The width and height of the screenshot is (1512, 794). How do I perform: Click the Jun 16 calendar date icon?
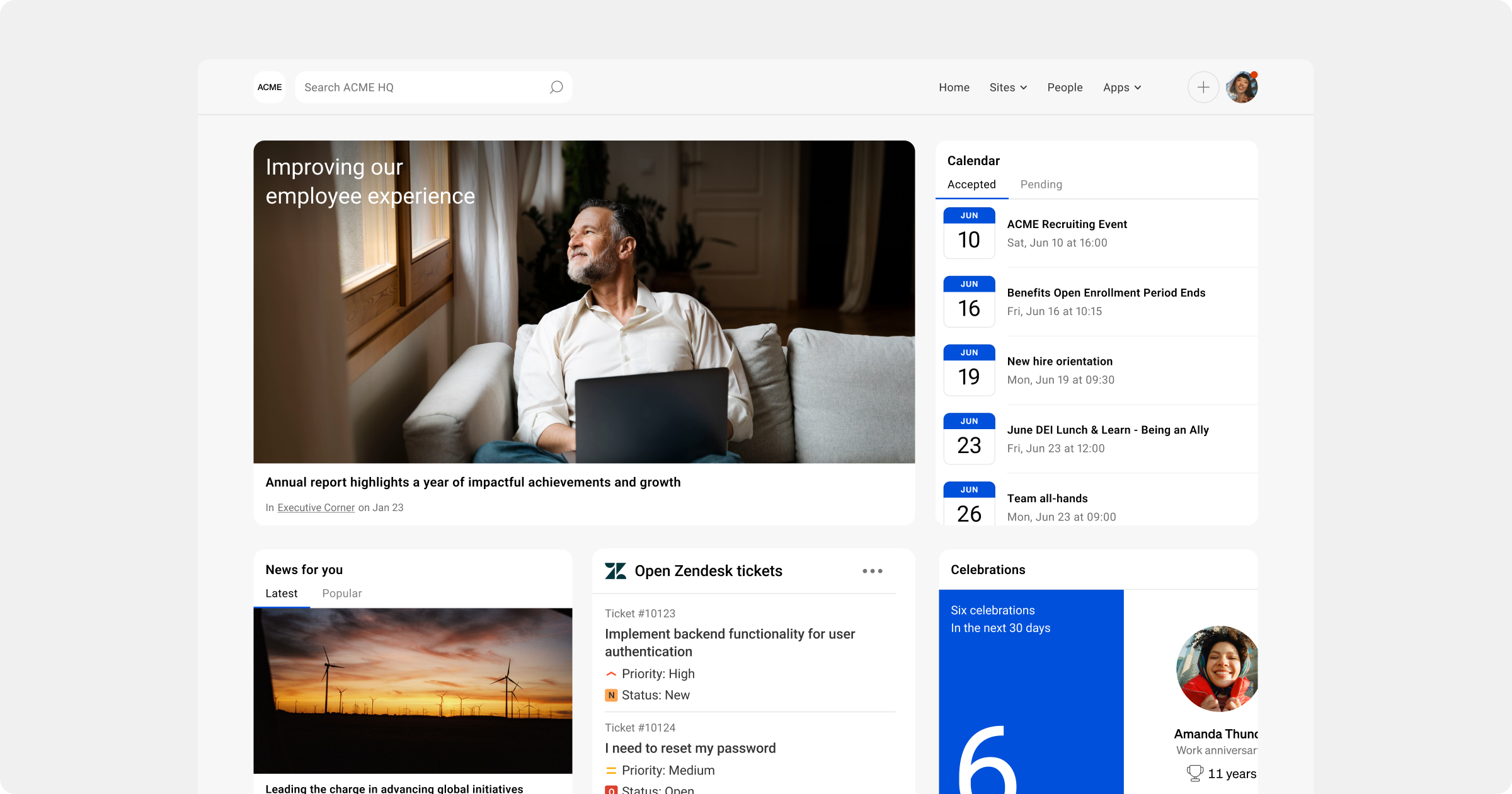click(x=969, y=301)
